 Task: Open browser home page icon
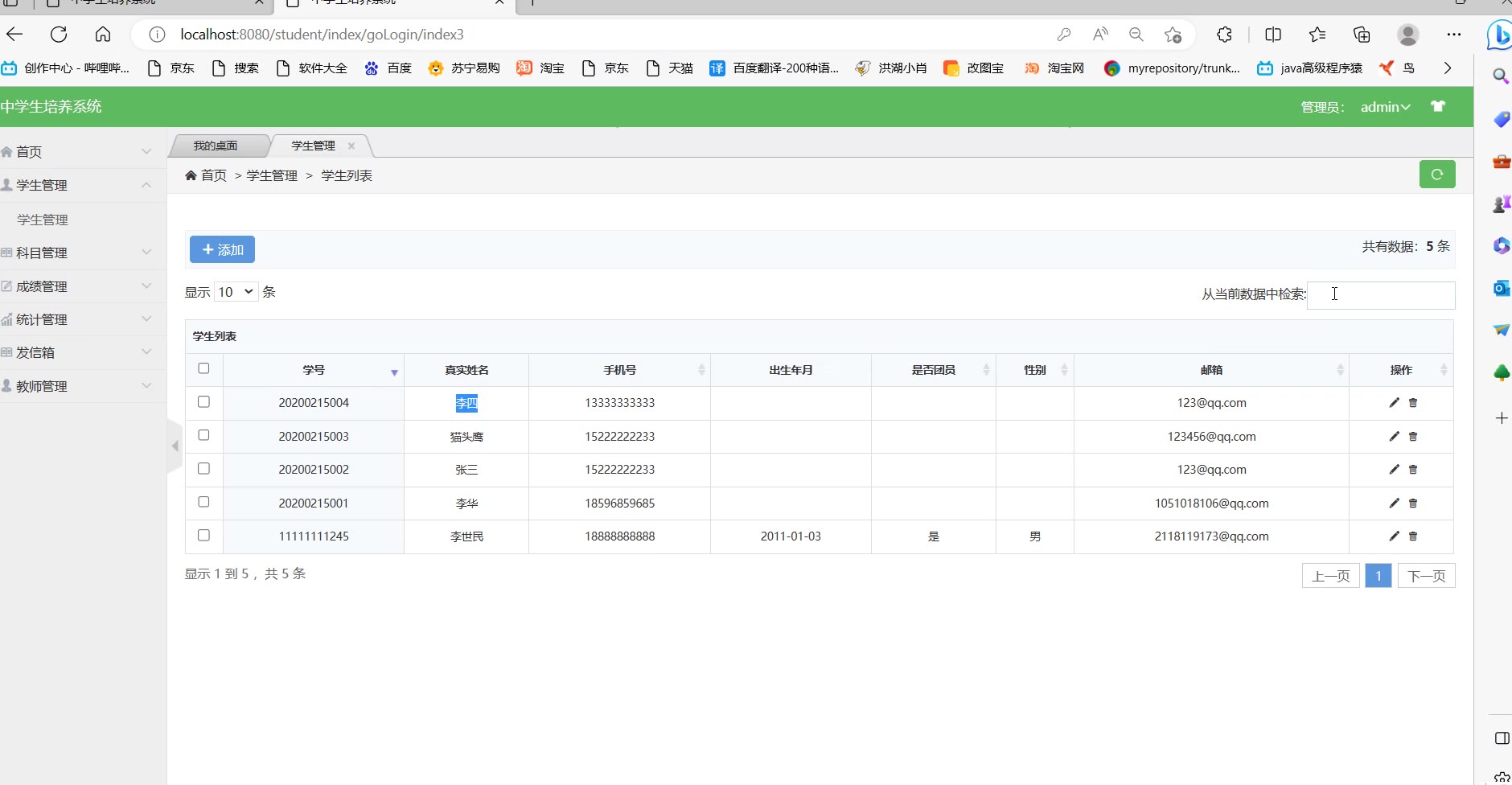[103, 35]
